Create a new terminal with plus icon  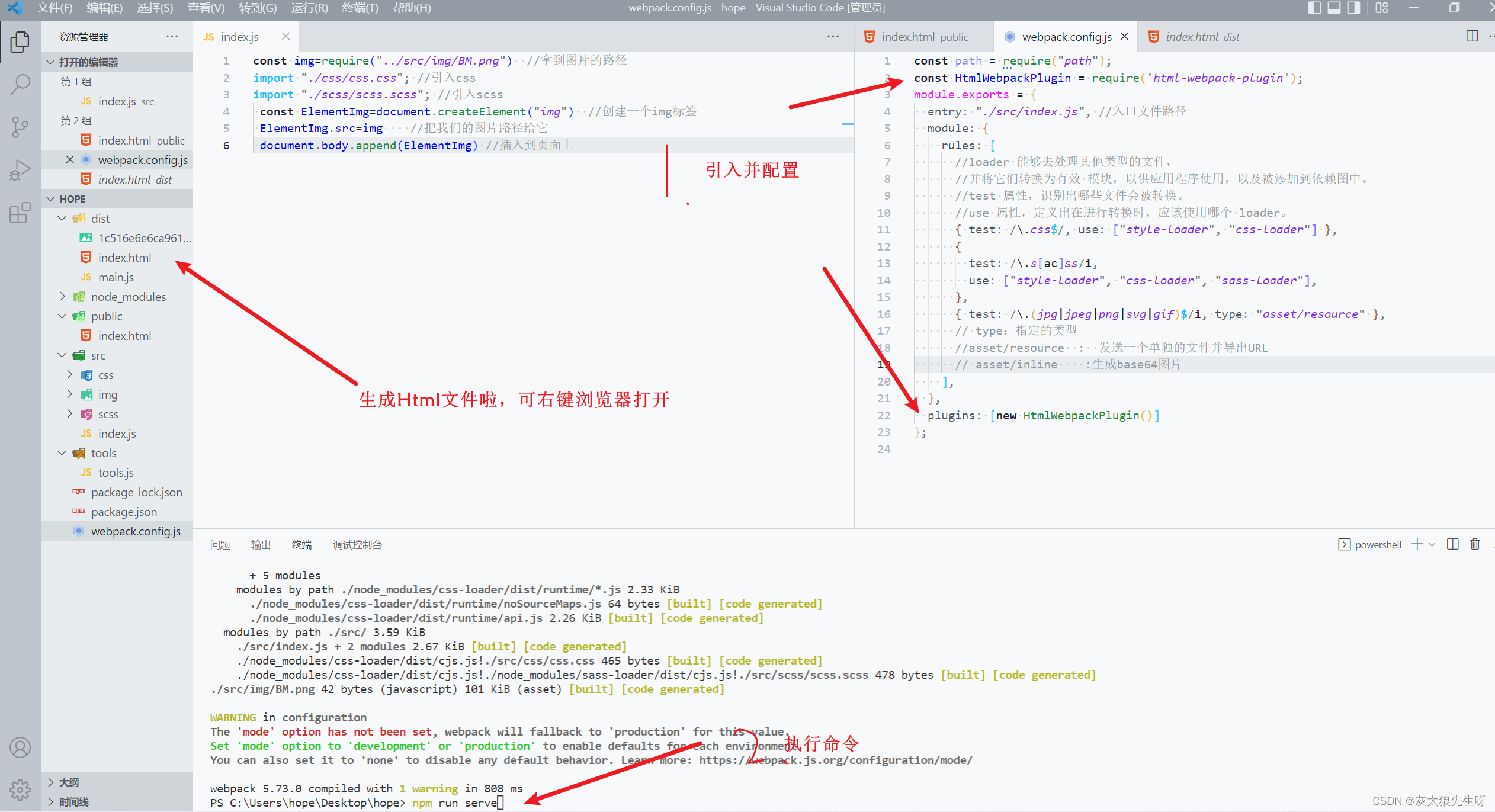[1417, 544]
